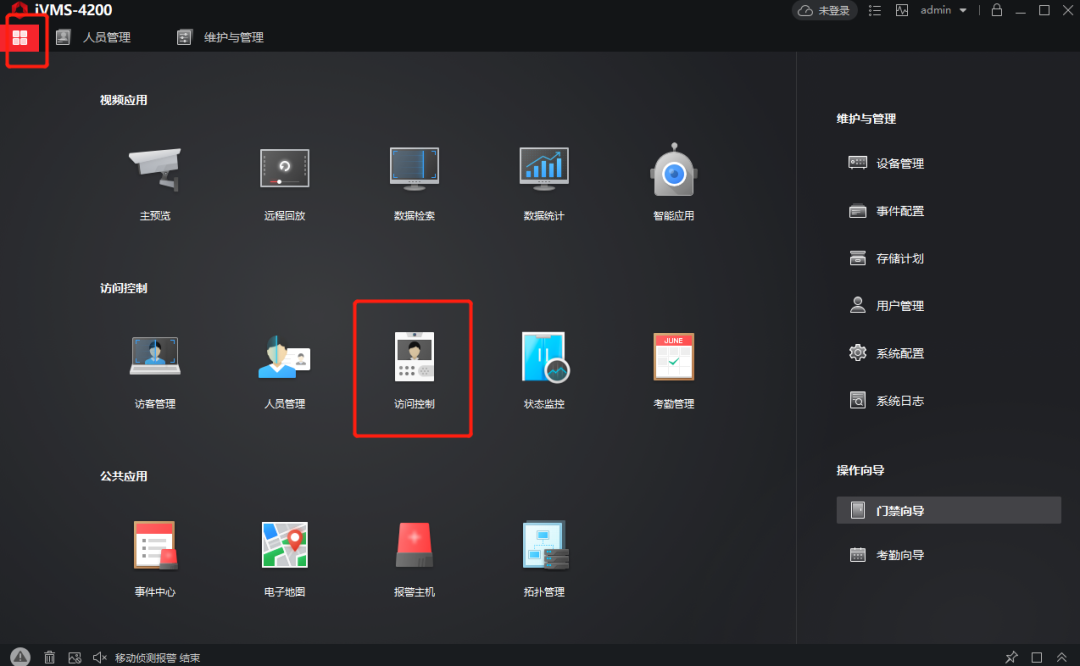Launch the highlighted 访问控制 access control module
Image resolution: width=1080 pixels, height=666 pixels.
(x=413, y=368)
